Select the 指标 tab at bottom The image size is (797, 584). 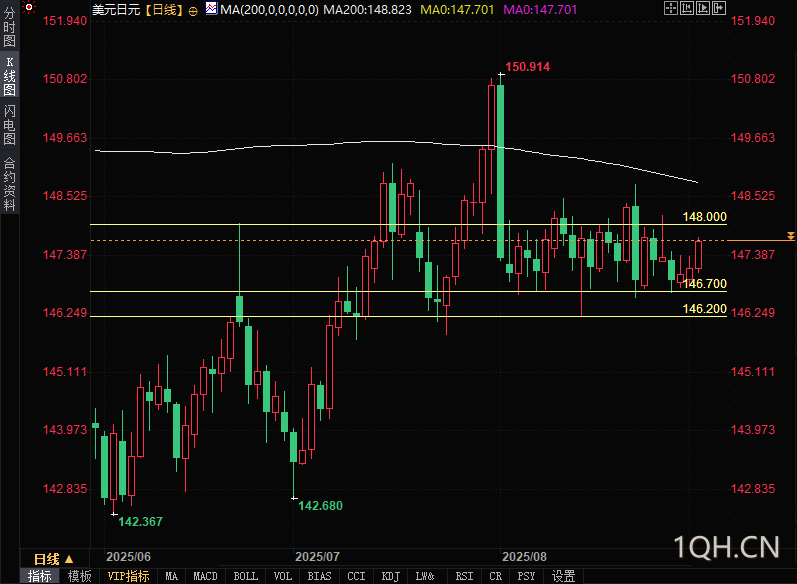click(40, 576)
